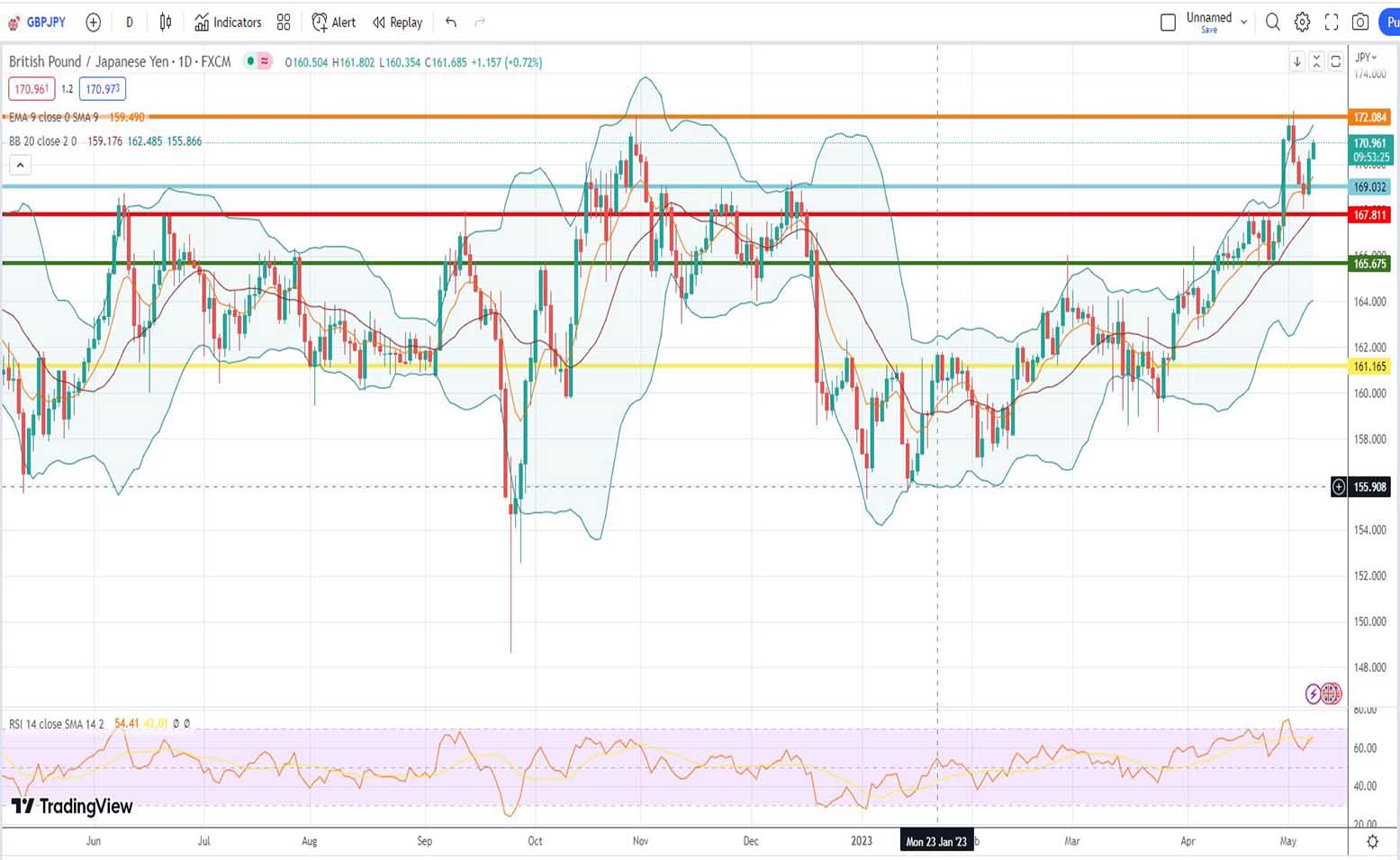The image size is (1400, 860).
Task: Expand the Unnamed layout dropdown arrow
Action: (1244, 23)
